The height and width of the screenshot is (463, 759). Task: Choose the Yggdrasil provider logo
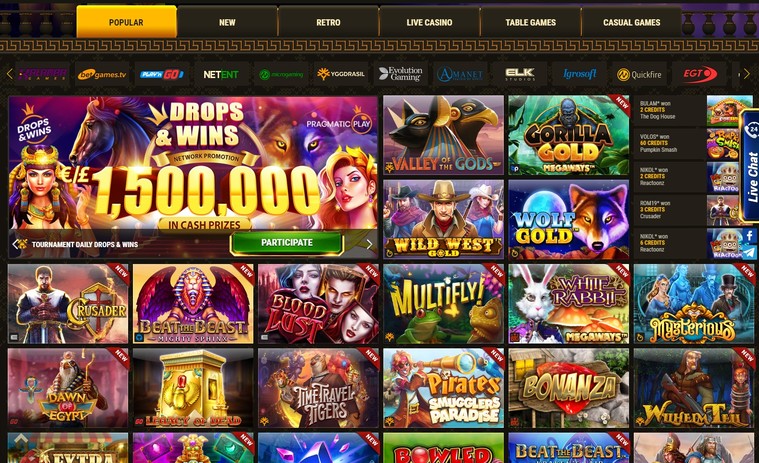click(x=340, y=75)
